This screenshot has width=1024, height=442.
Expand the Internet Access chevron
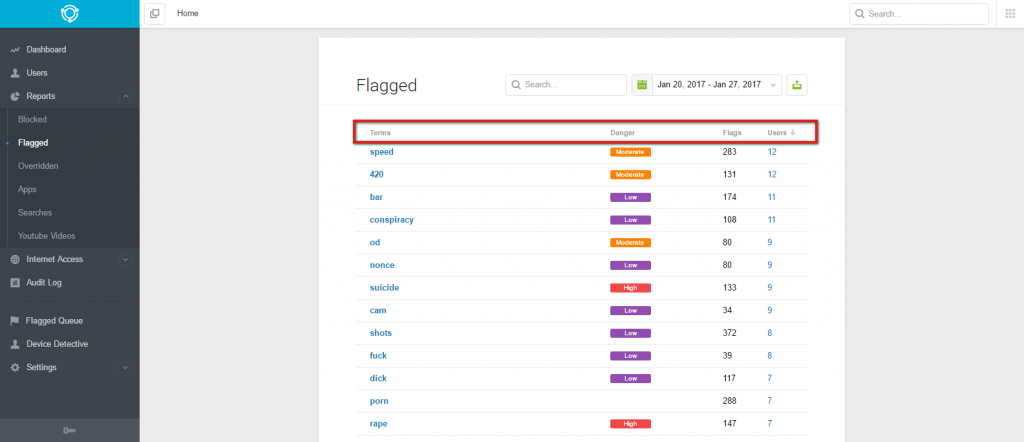coord(126,260)
